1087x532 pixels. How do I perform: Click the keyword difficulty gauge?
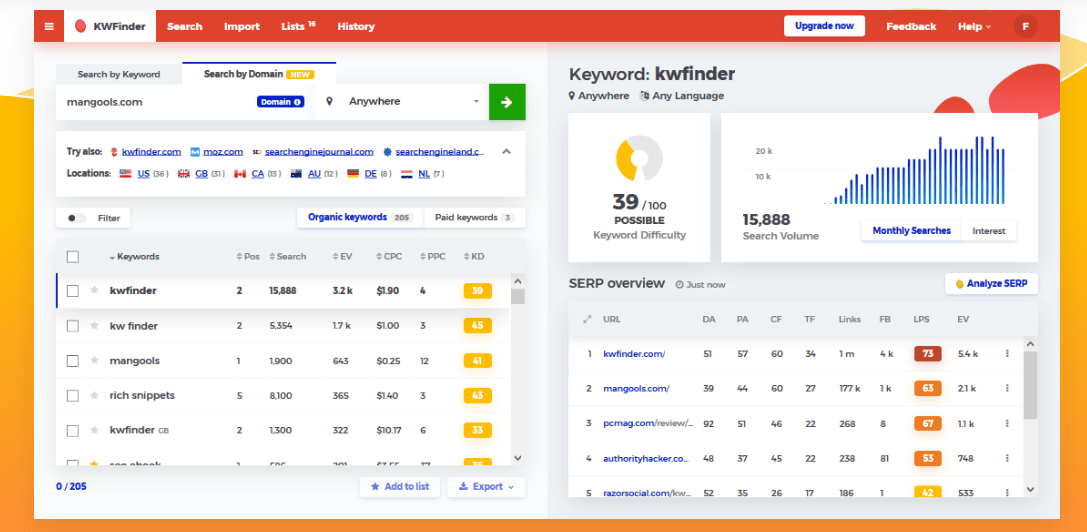639,158
